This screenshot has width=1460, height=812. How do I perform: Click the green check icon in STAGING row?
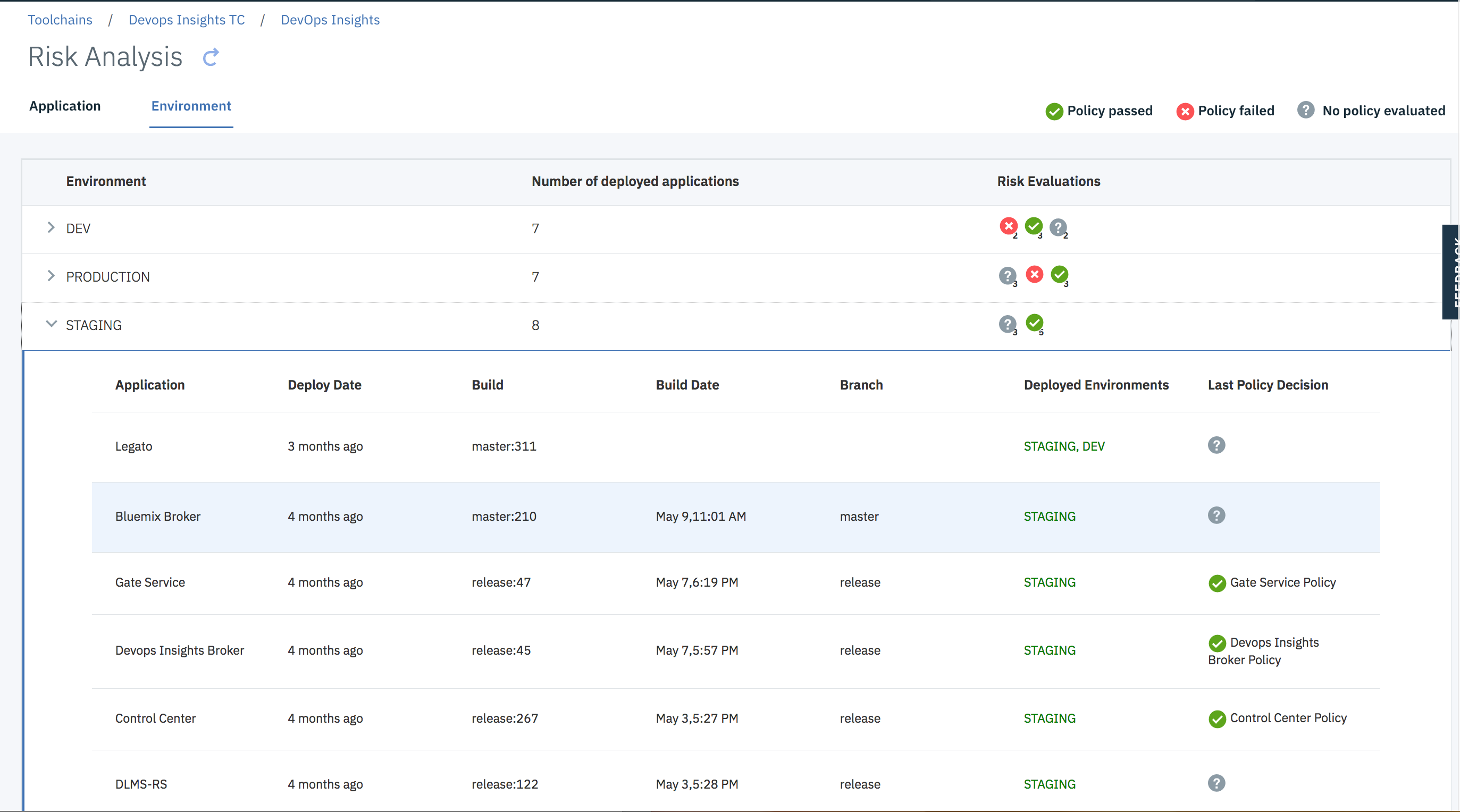click(1034, 323)
